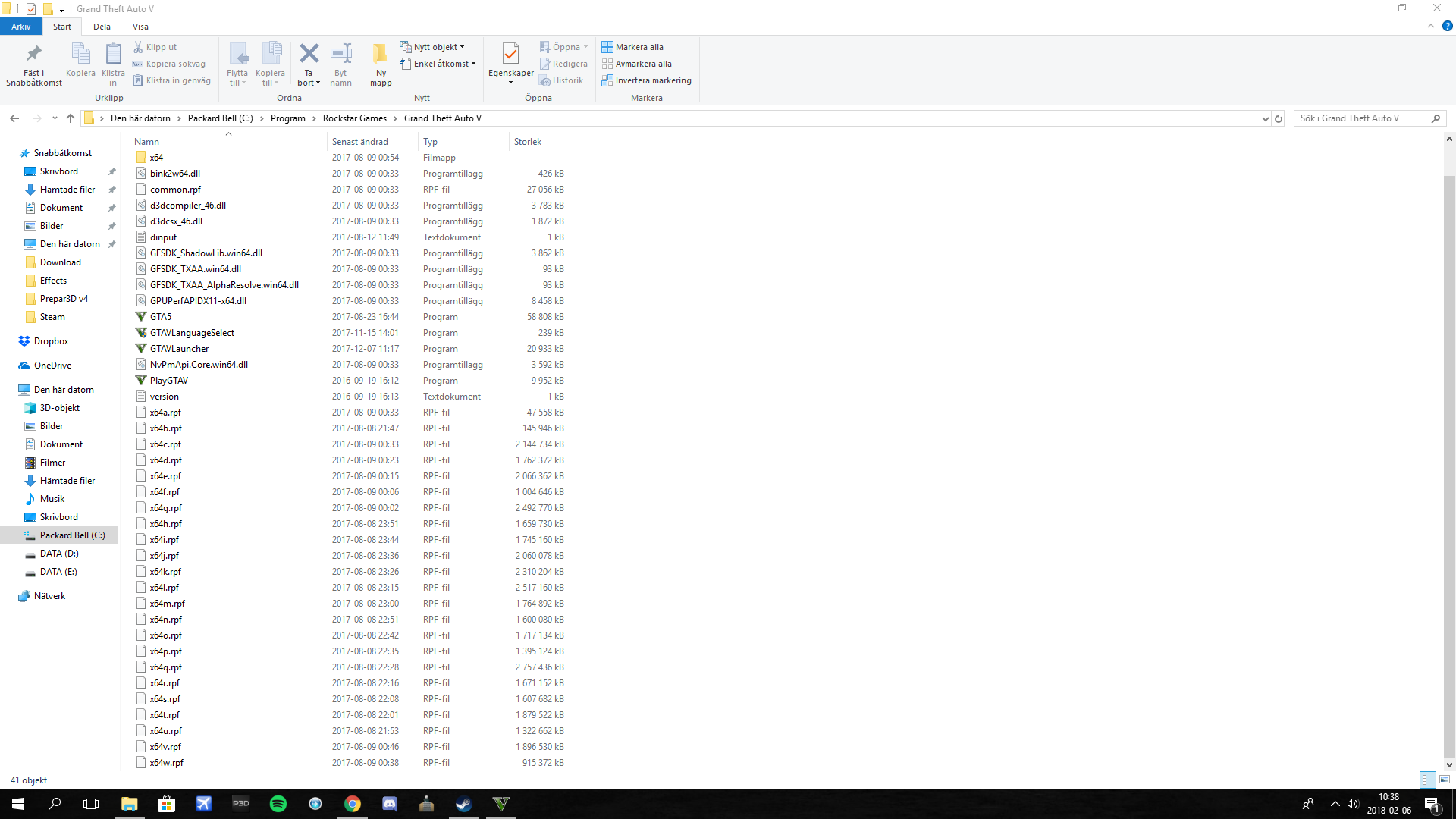Click Fäst i Snabbåtkomst pin icon
Image resolution: width=1456 pixels, height=819 pixels.
point(33,55)
